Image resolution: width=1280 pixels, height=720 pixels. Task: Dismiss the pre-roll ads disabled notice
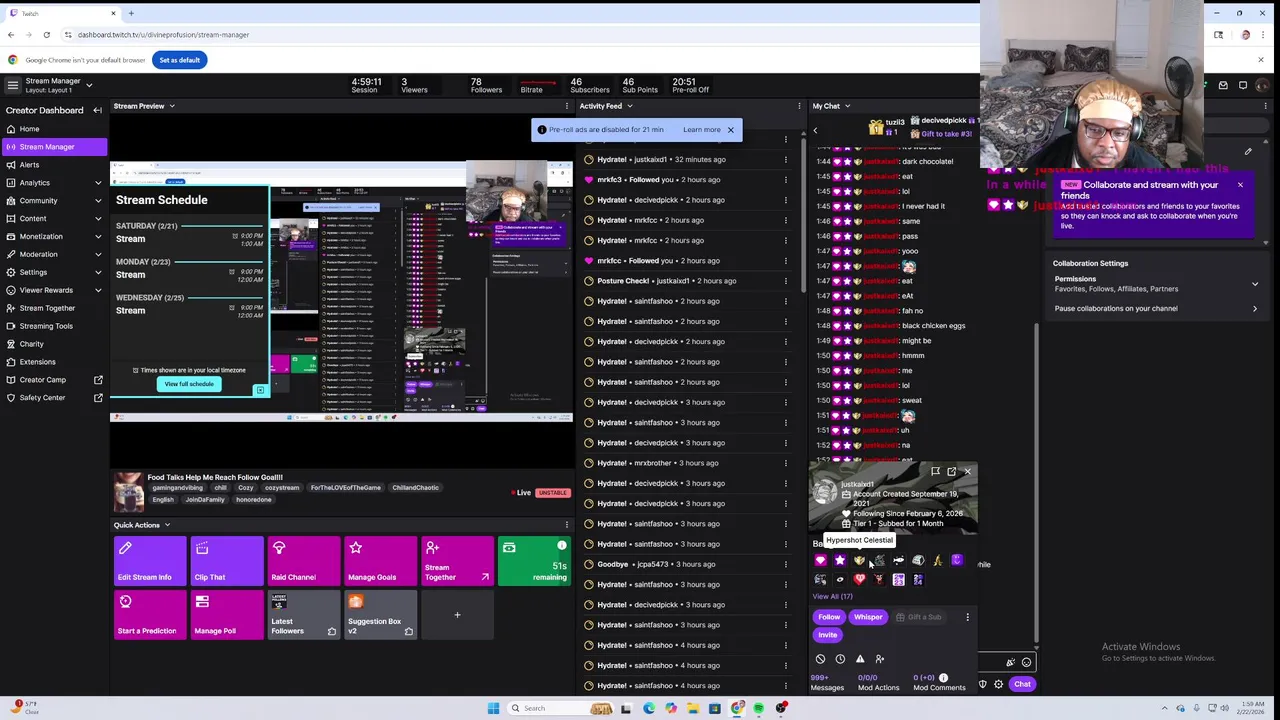[730, 129]
